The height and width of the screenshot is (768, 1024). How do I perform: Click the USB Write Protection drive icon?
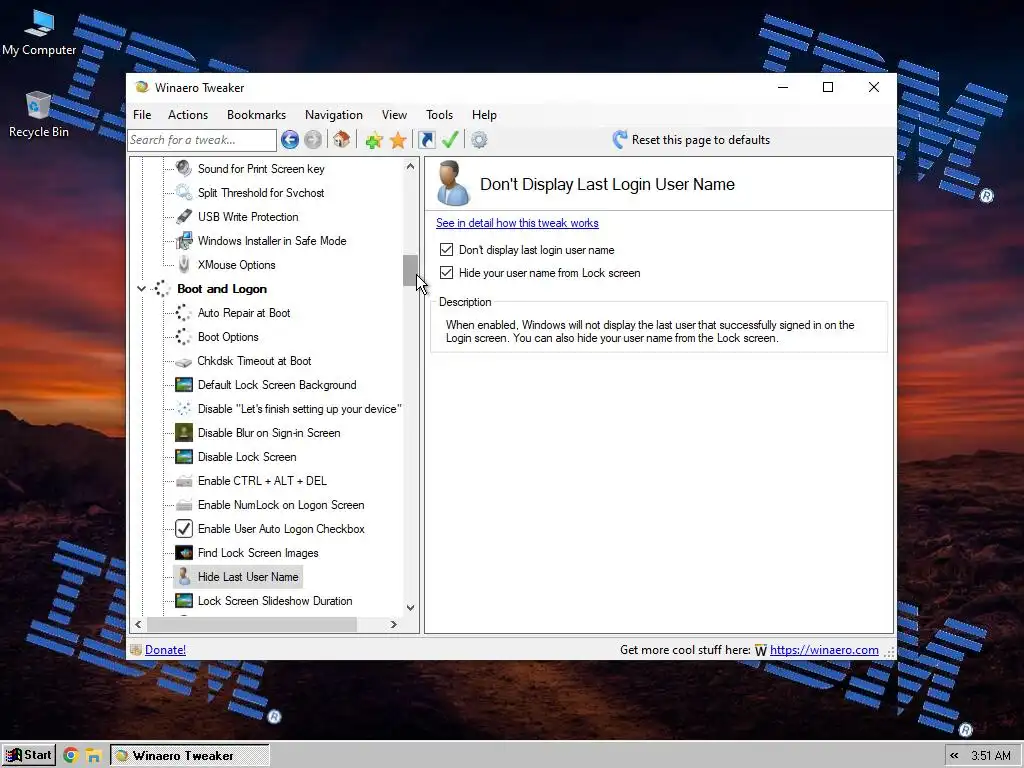[184, 217]
